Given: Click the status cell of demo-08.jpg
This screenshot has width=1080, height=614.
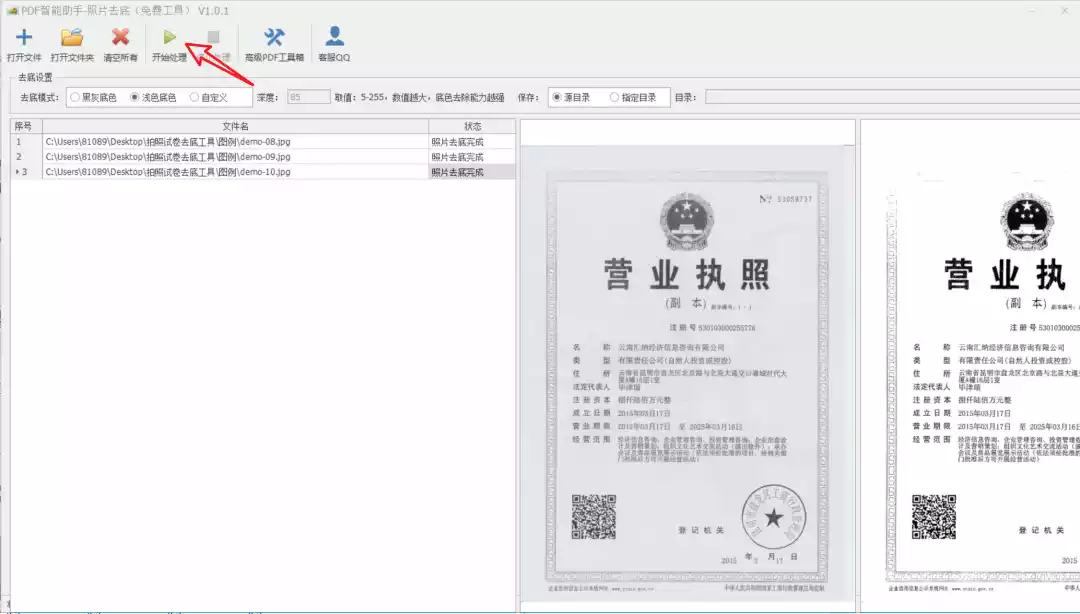Looking at the screenshot, I should pos(472,141).
